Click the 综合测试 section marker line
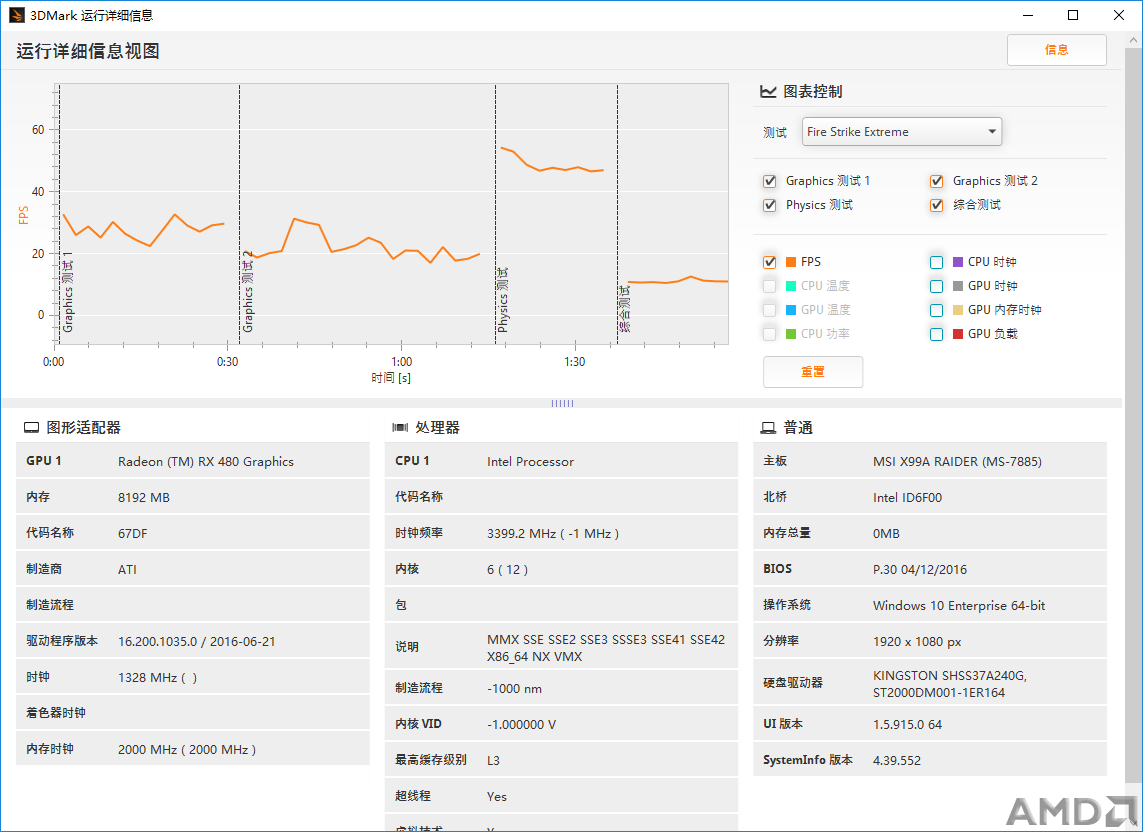This screenshot has height=832, width=1143. [617, 214]
